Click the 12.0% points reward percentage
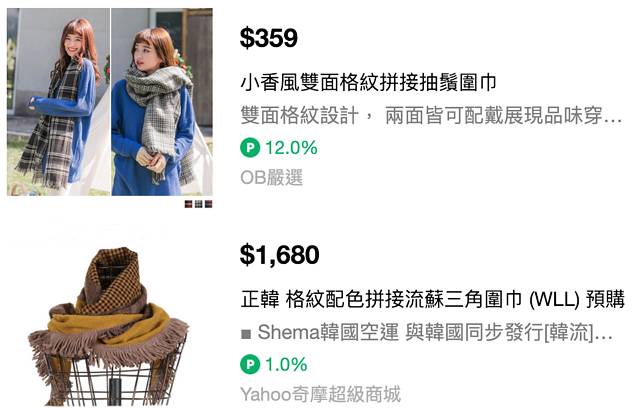This screenshot has width=644, height=408. 291,148
